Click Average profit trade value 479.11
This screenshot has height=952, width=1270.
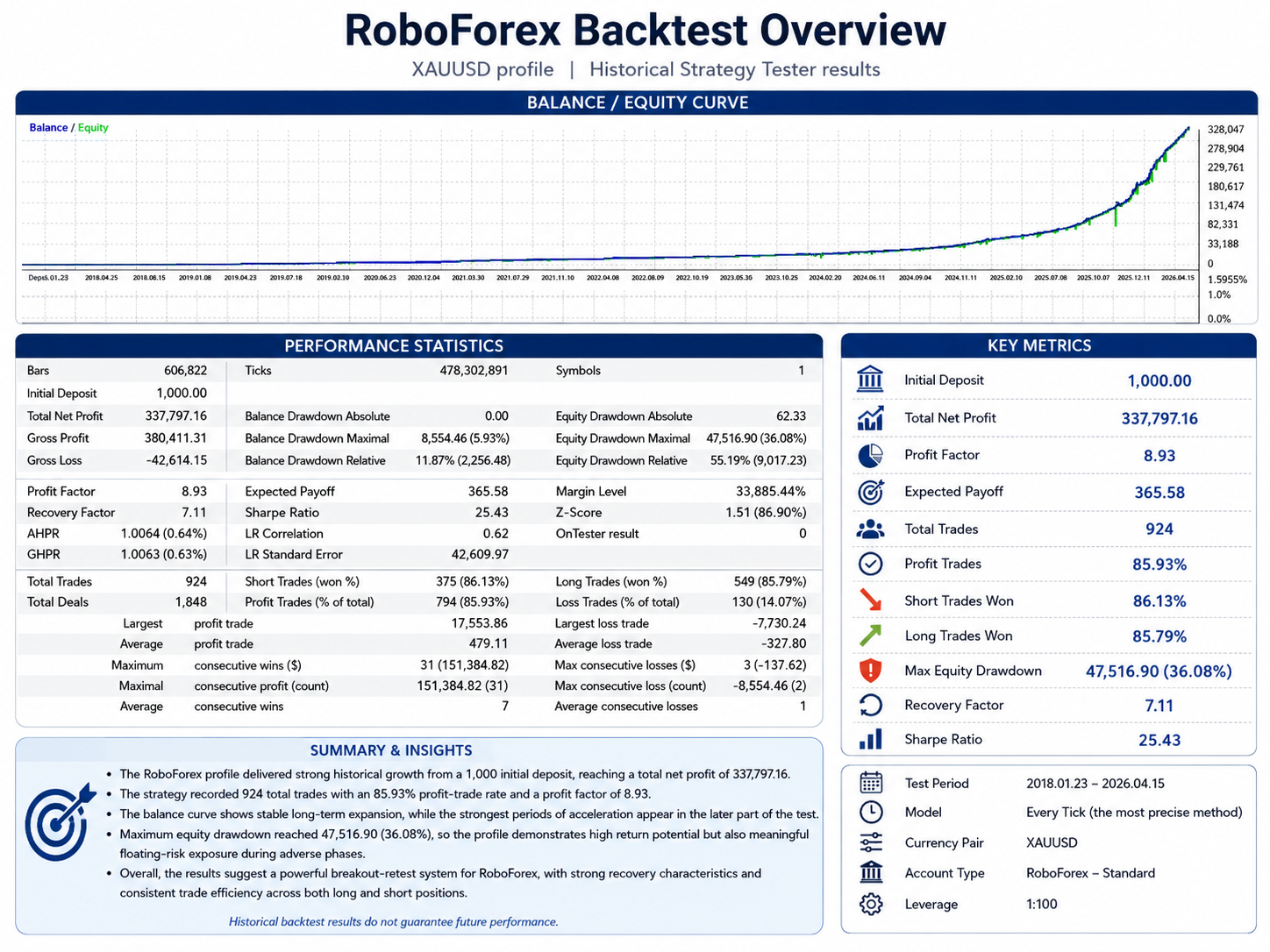489,644
